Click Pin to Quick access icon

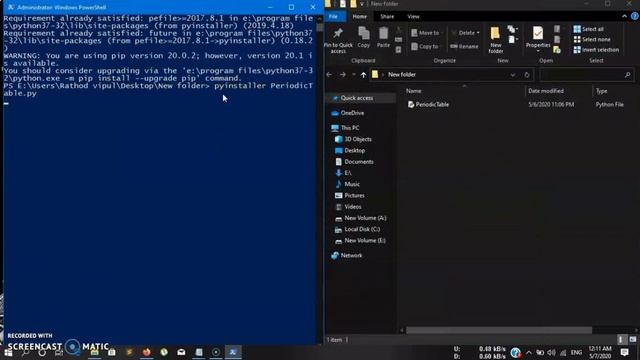click(338, 33)
